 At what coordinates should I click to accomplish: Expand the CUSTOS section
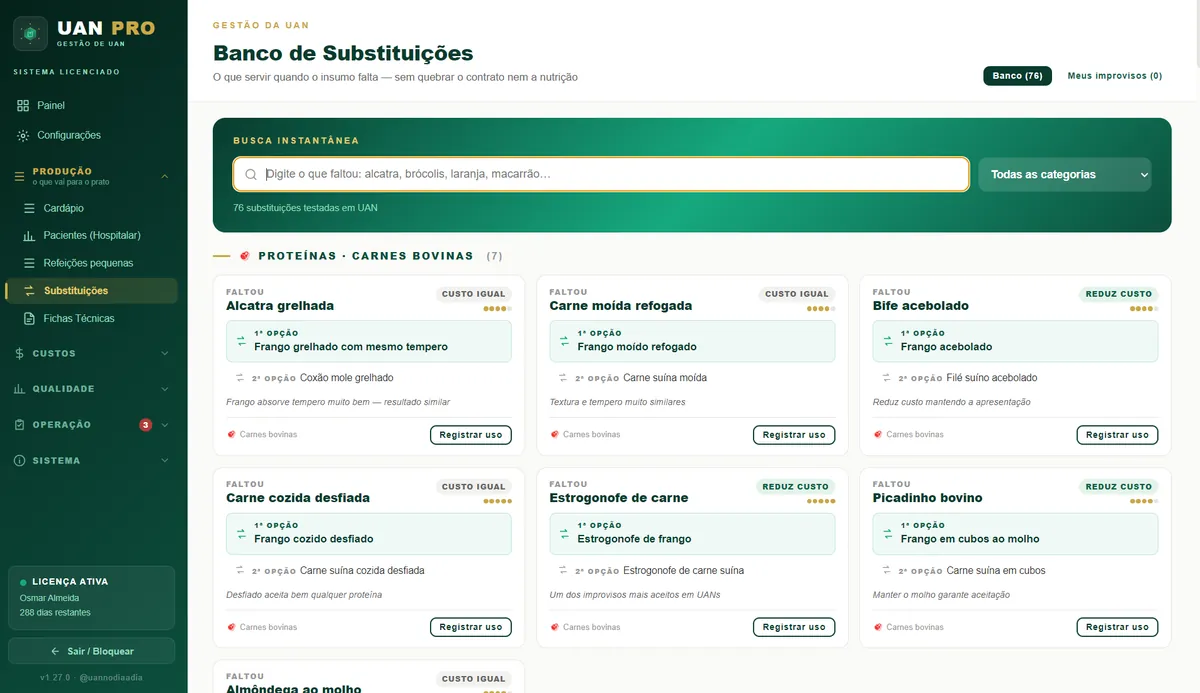click(x=94, y=353)
